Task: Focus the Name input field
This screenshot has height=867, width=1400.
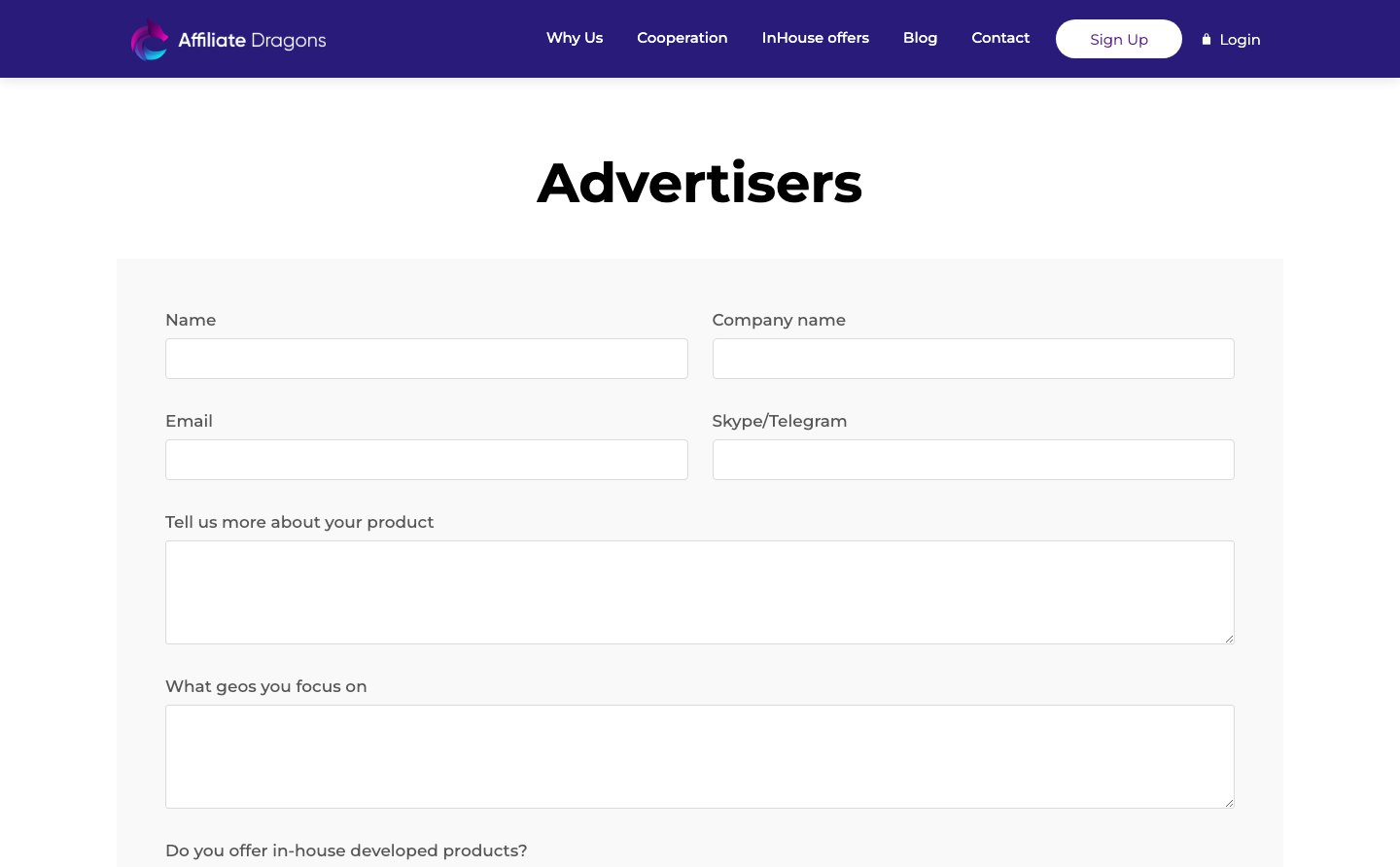Action: (x=427, y=359)
